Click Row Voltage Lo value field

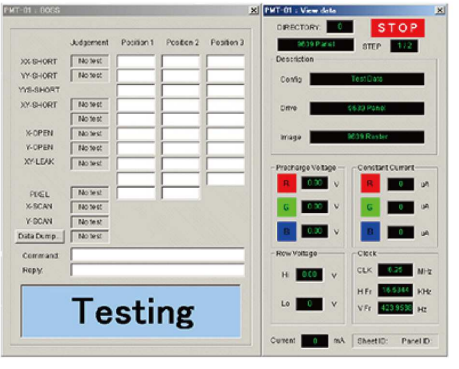click(x=309, y=304)
